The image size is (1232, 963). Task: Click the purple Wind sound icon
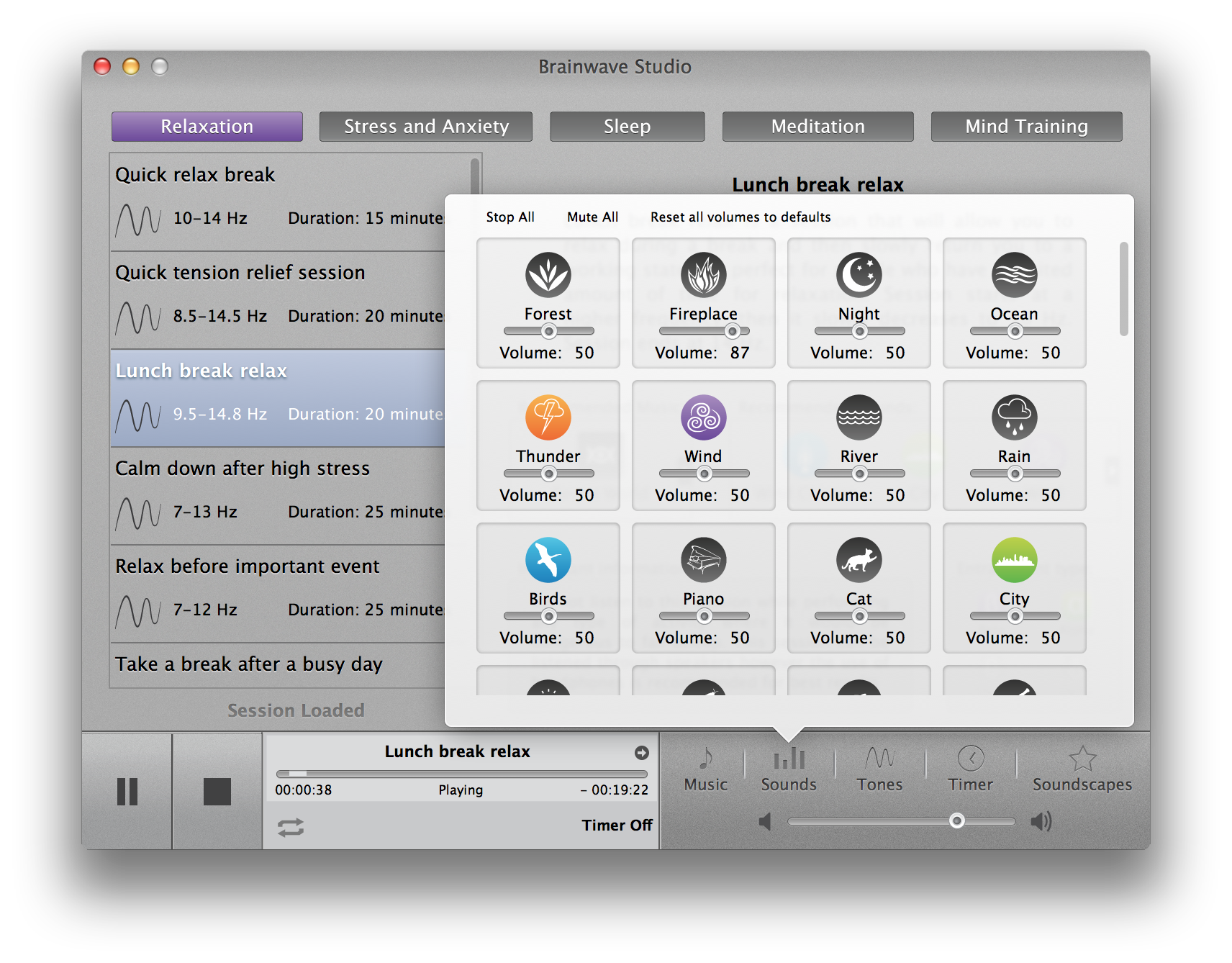tap(703, 417)
